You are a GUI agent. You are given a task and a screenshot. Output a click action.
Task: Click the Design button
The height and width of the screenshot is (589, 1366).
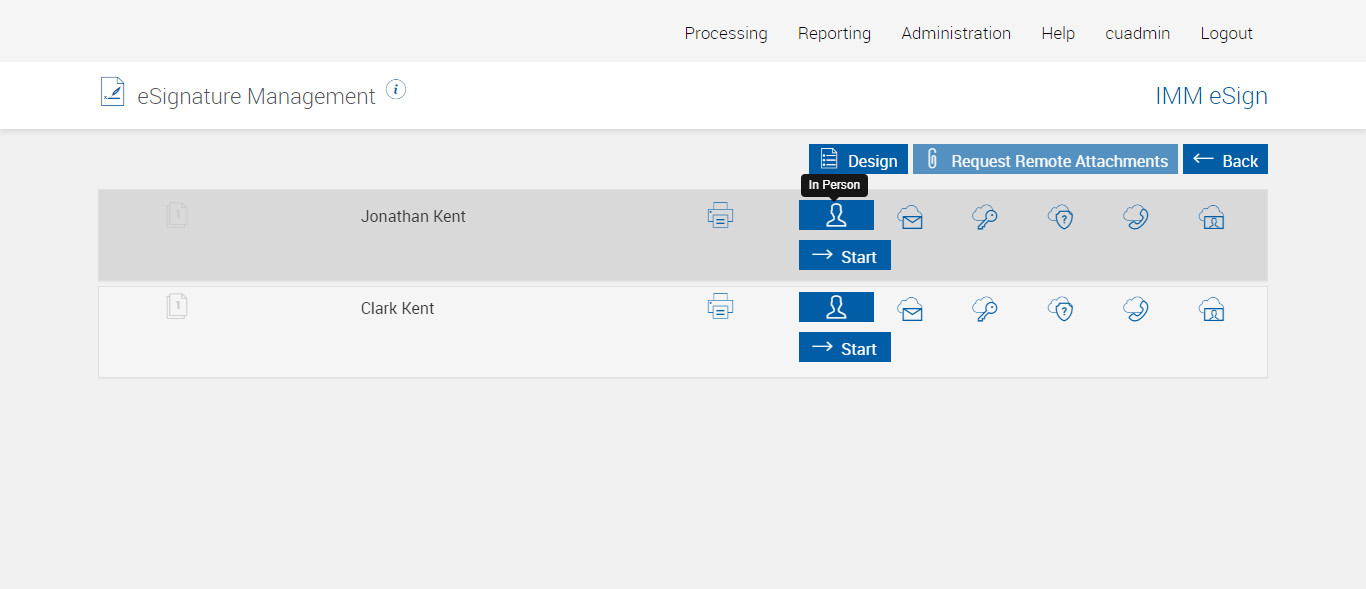click(x=858, y=160)
